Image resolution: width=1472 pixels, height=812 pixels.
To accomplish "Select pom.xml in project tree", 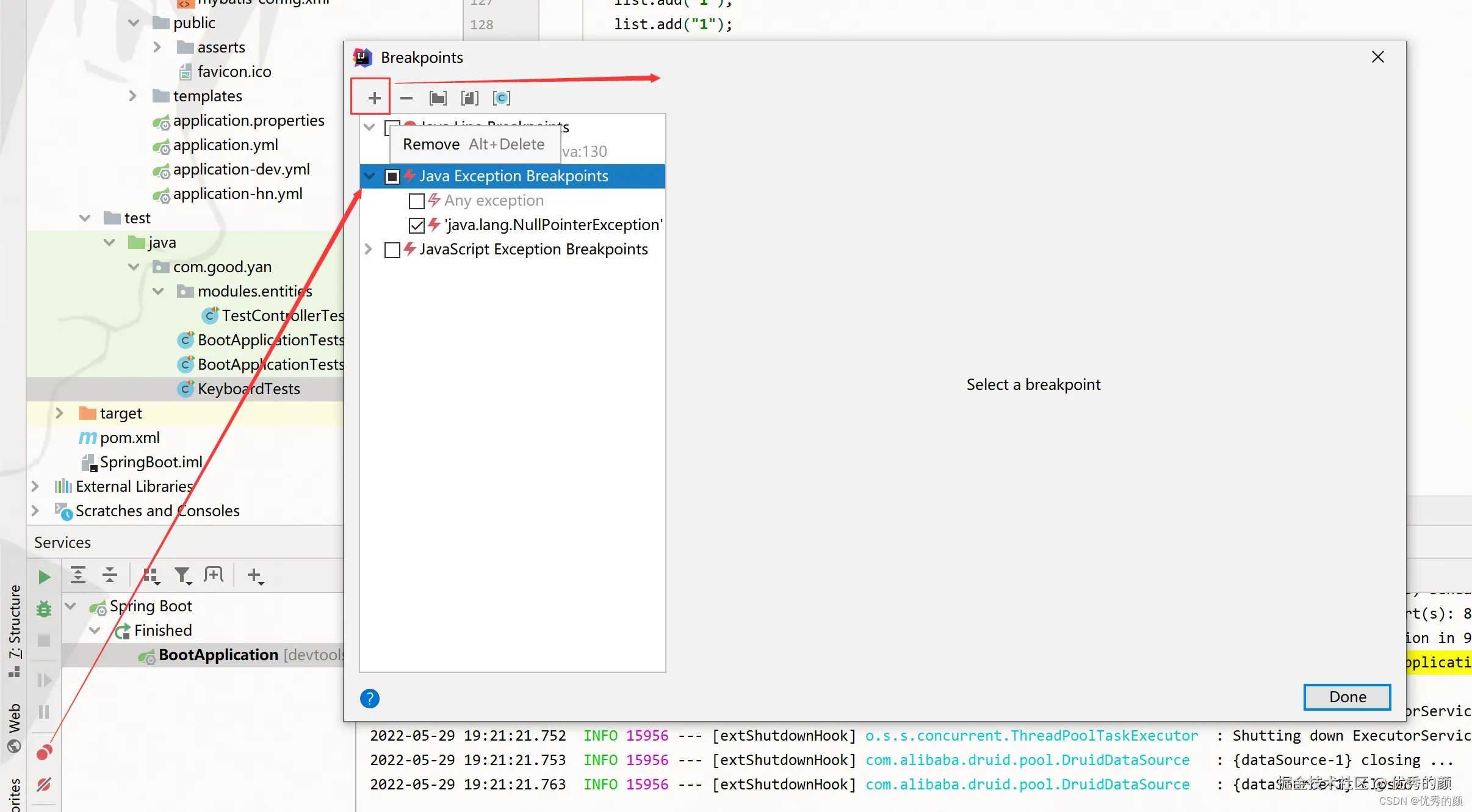I will tap(129, 437).
